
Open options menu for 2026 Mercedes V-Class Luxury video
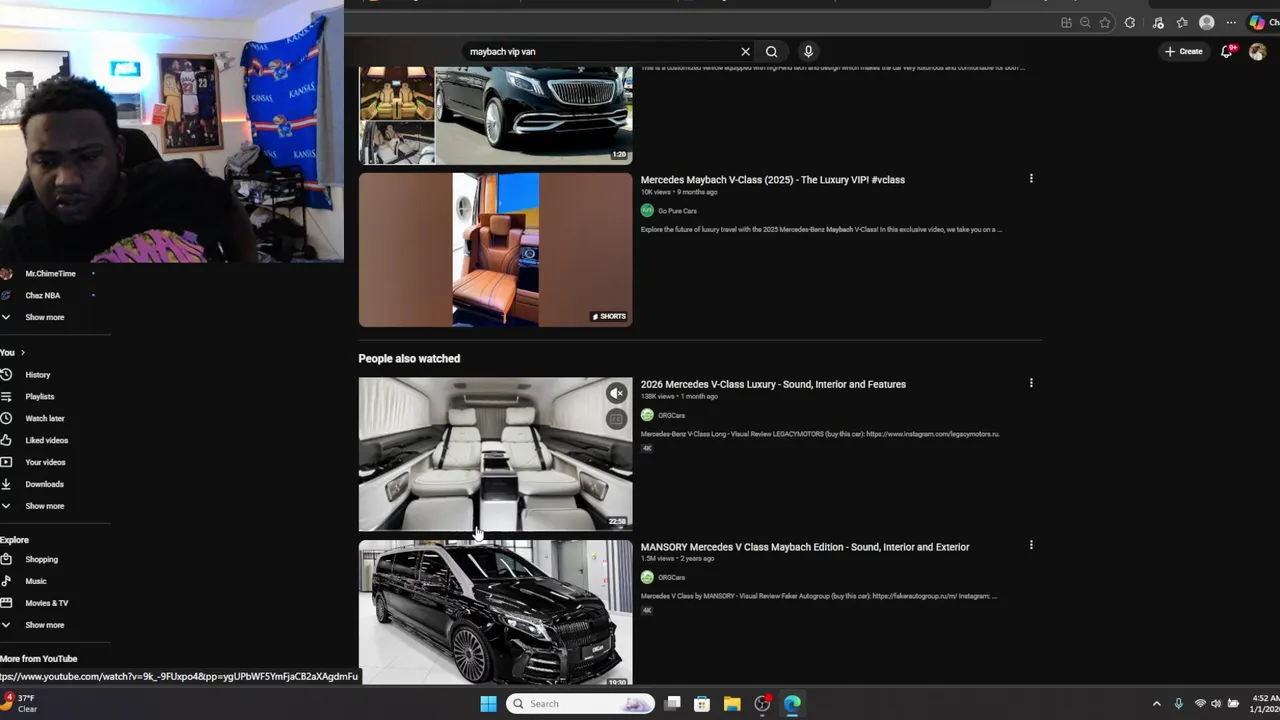[x=1031, y=383]
